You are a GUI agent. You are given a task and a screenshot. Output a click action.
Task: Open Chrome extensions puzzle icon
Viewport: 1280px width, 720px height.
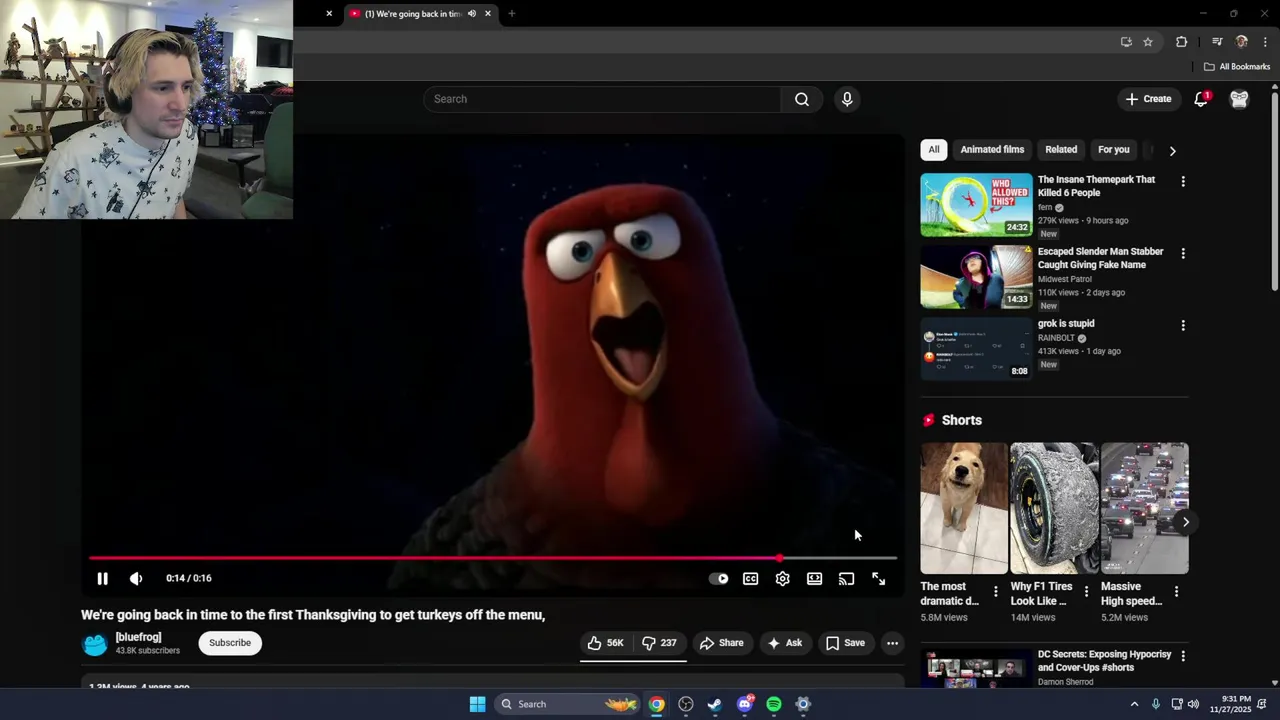(1181, 42)
